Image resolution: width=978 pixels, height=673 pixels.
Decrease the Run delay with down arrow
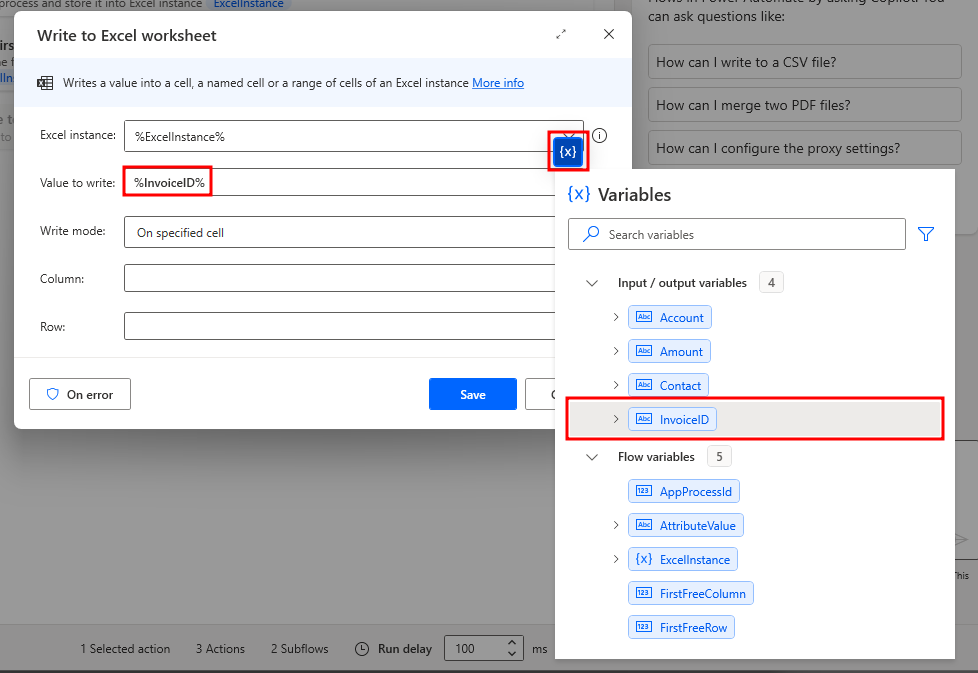[511, 654]
